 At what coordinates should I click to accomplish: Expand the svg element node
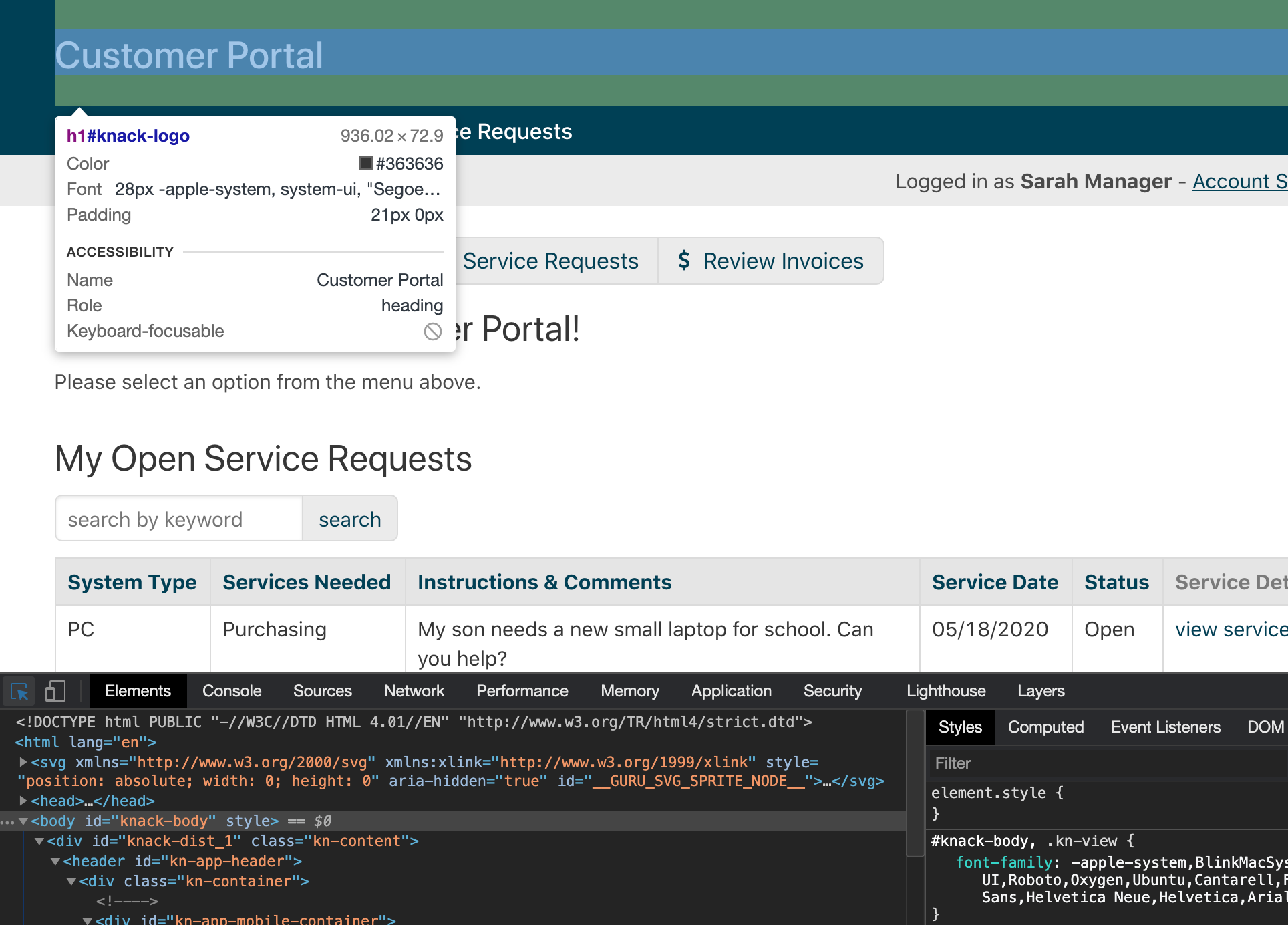pyautogui.click(x=23, y=762)
